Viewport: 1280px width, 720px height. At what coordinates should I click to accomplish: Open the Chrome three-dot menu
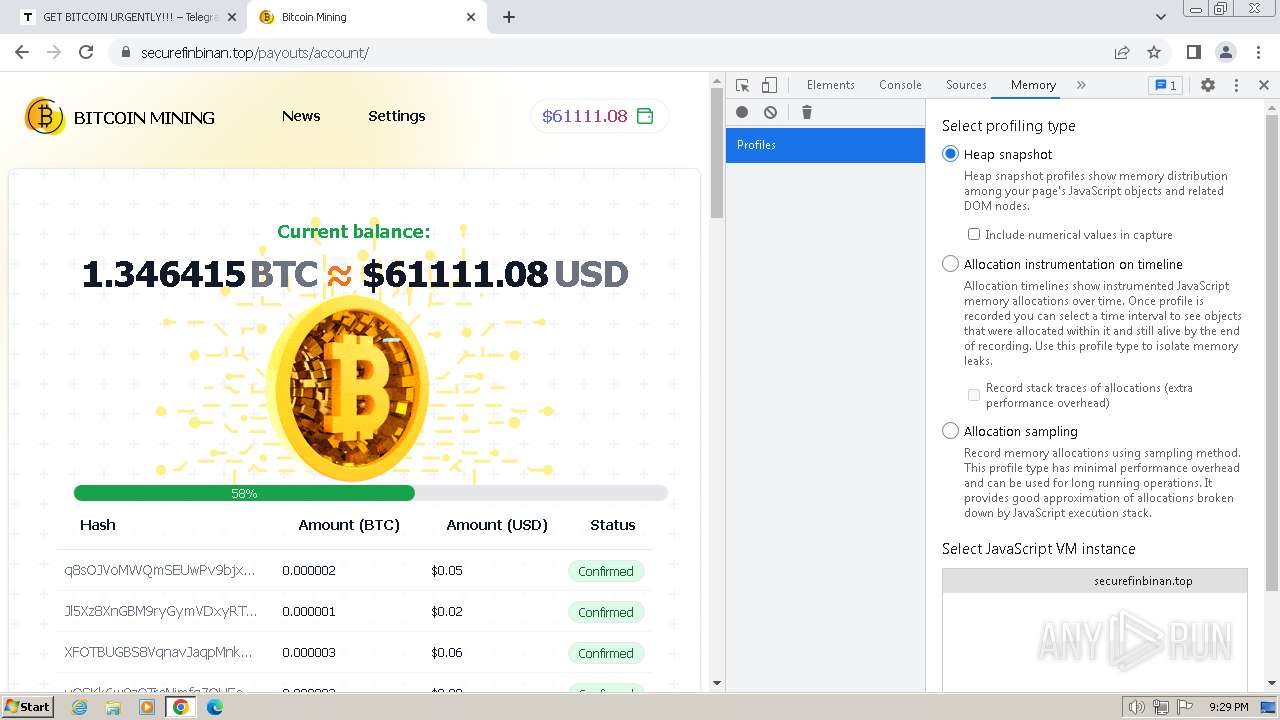coord(1257,52)
